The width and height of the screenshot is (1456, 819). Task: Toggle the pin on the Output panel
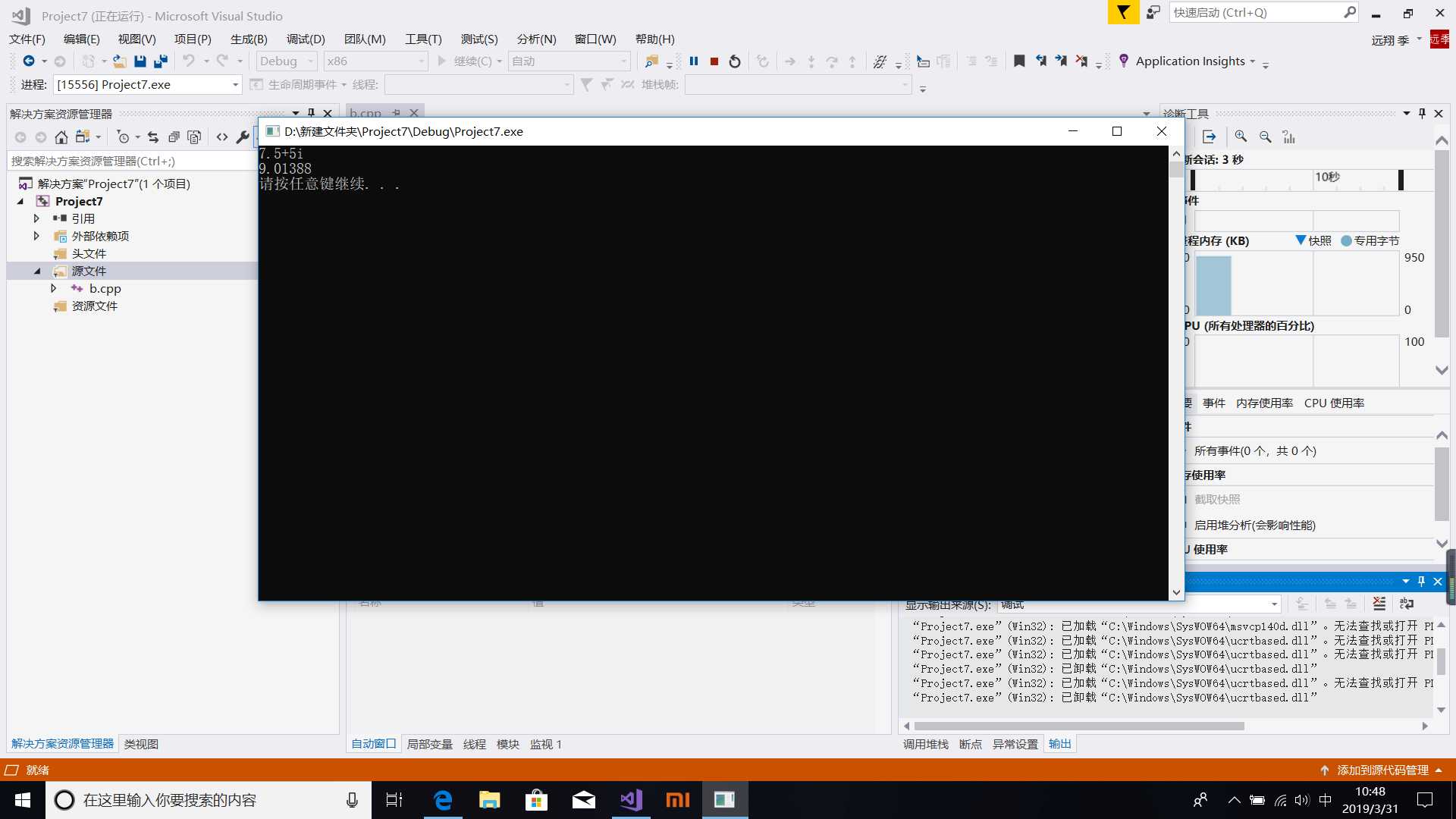coord(1421,582)
